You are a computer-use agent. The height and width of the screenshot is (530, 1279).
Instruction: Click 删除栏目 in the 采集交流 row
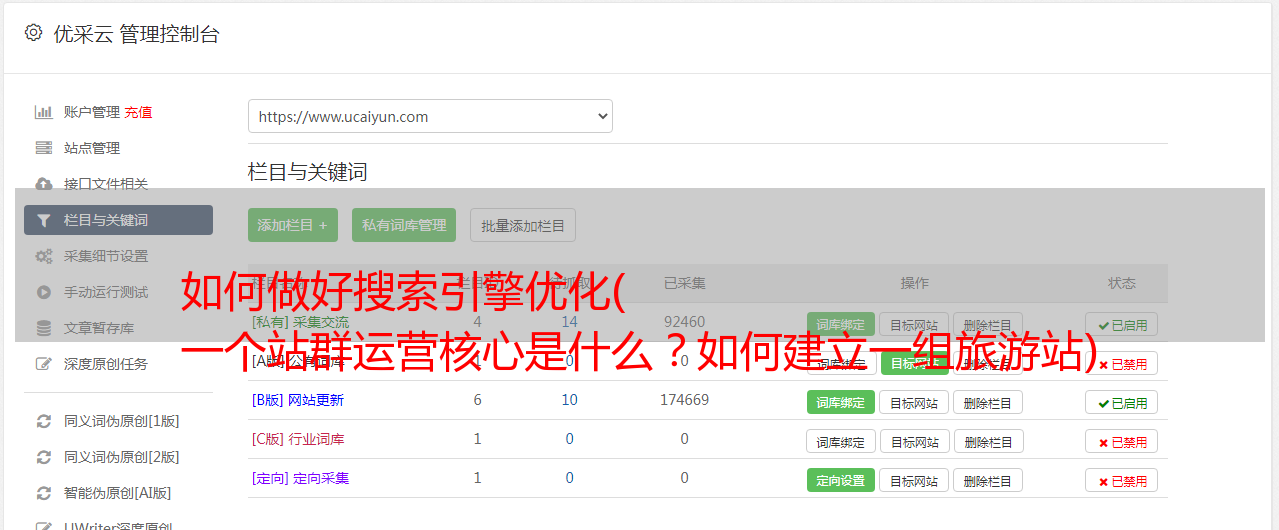[988, 324]
